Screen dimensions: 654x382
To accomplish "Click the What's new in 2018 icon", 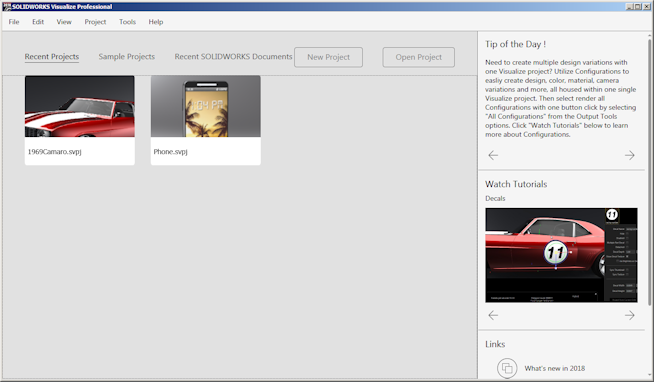I will coord(507,368).
